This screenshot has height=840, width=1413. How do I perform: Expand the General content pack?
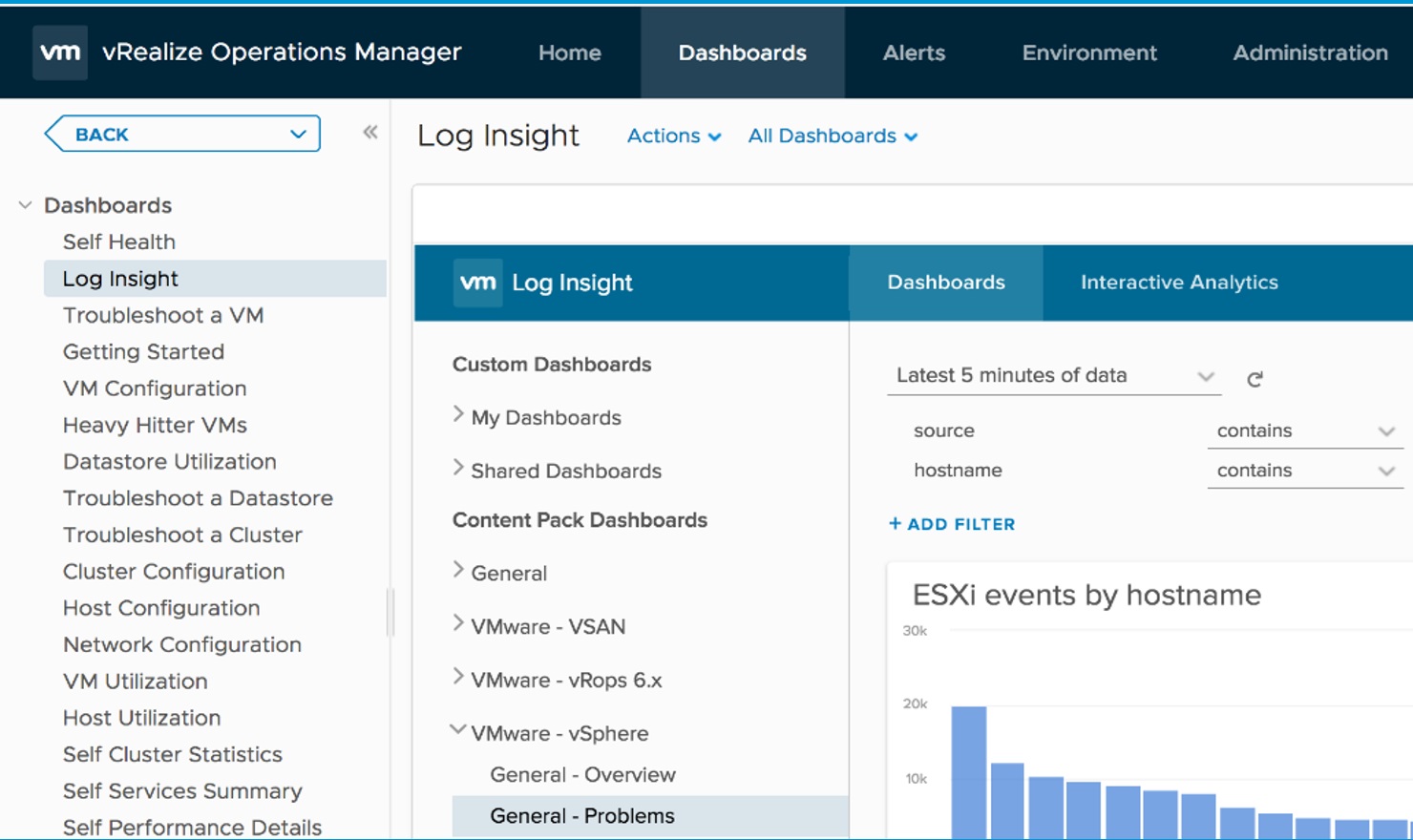pos(458,571)
